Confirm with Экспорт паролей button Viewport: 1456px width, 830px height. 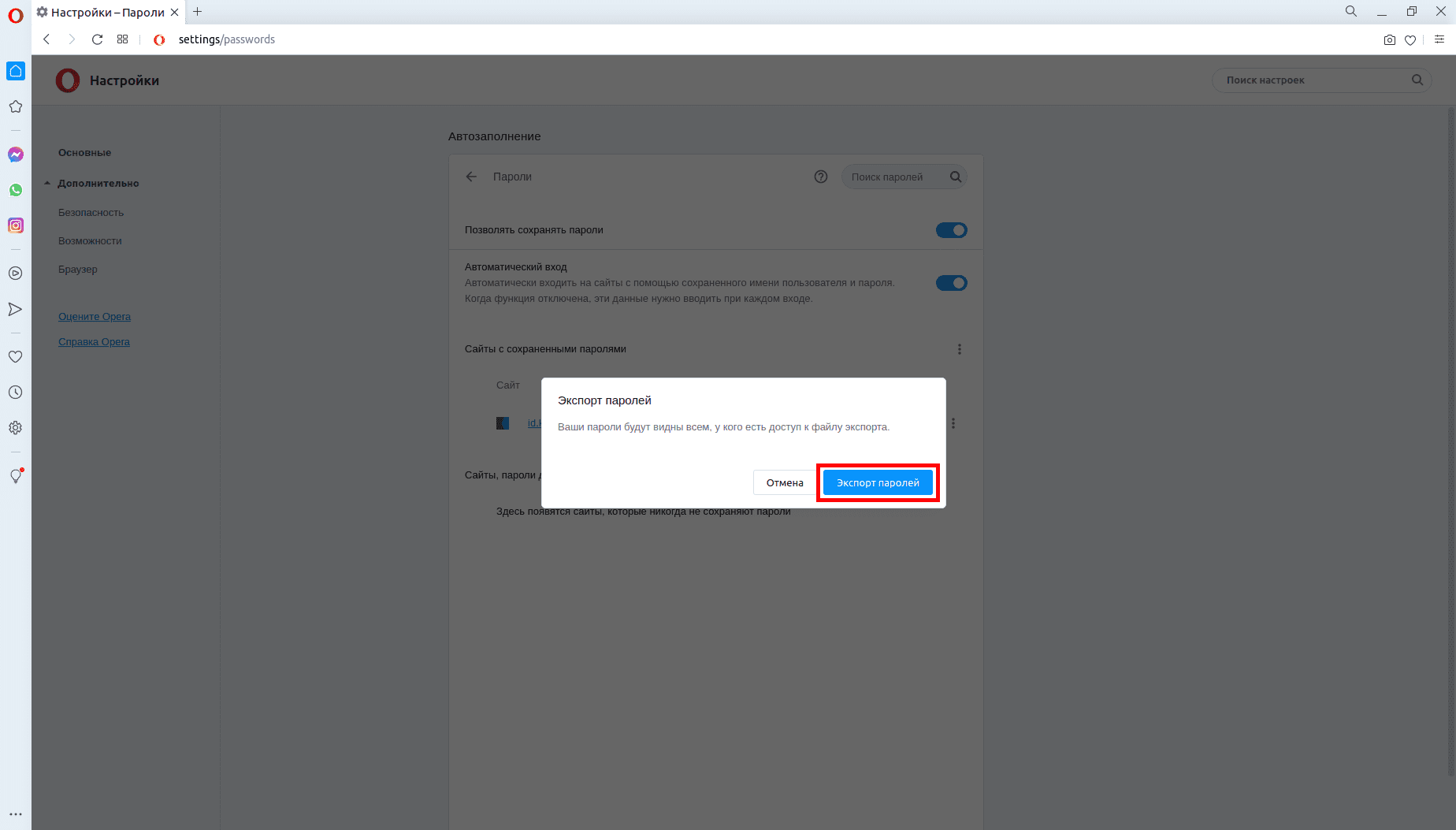(x=877, y=483)
